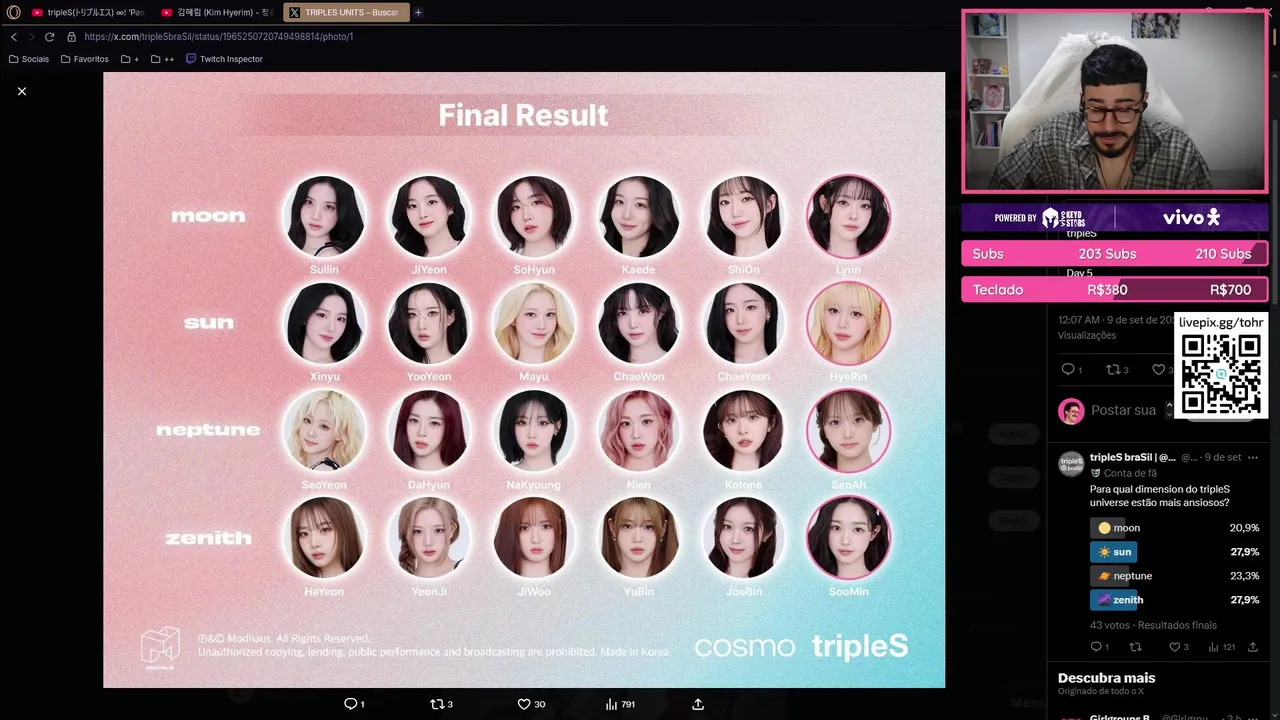View poll post analytics 121
Viewport: 1280px width, 720px height.
(1222, 647)
